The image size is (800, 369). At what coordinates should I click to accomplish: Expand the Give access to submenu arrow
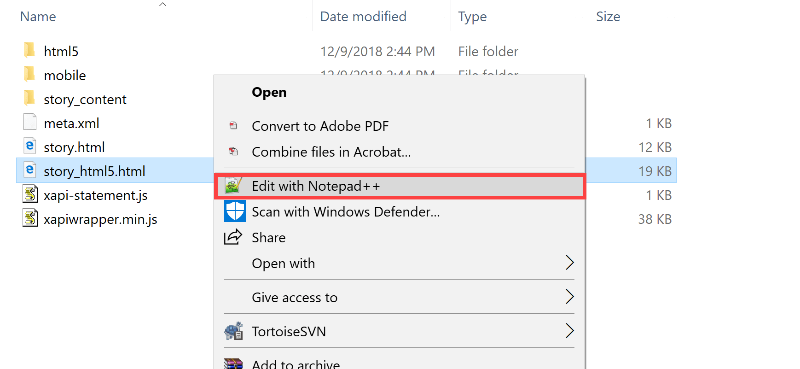point(570,297)
